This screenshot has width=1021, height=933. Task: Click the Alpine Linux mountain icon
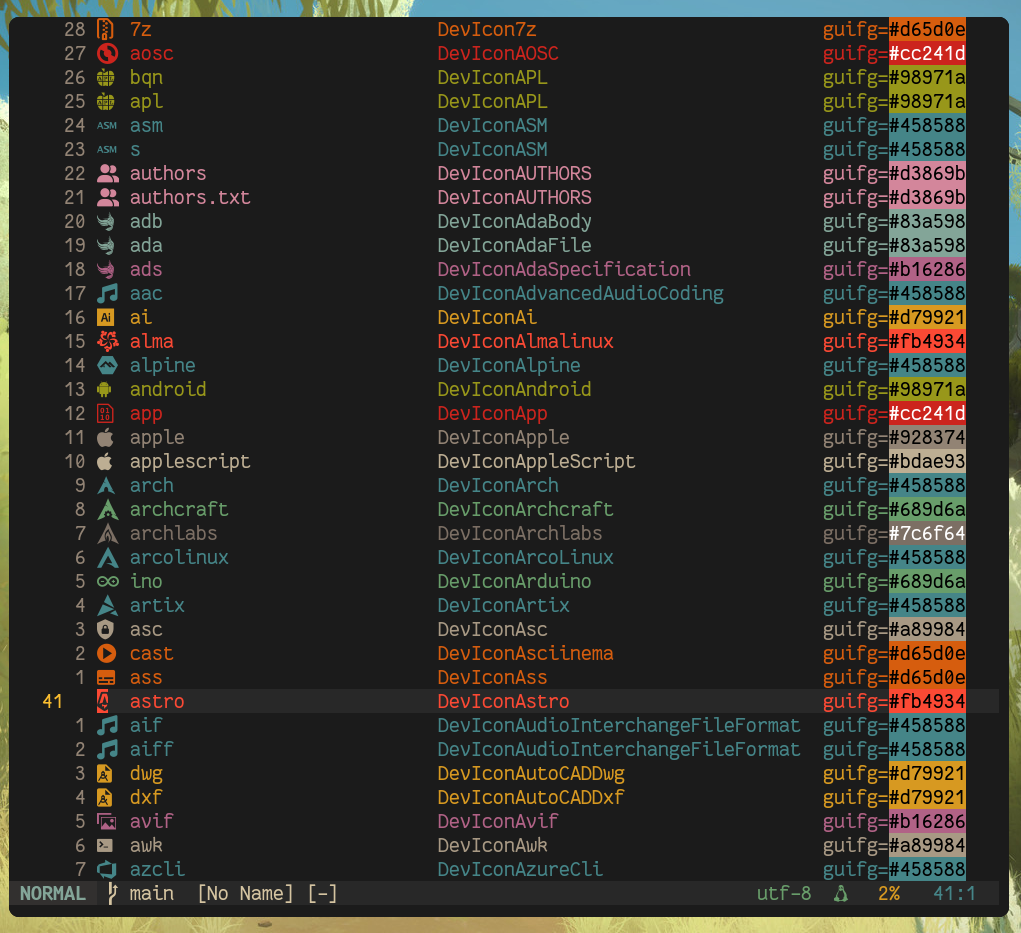107,366
